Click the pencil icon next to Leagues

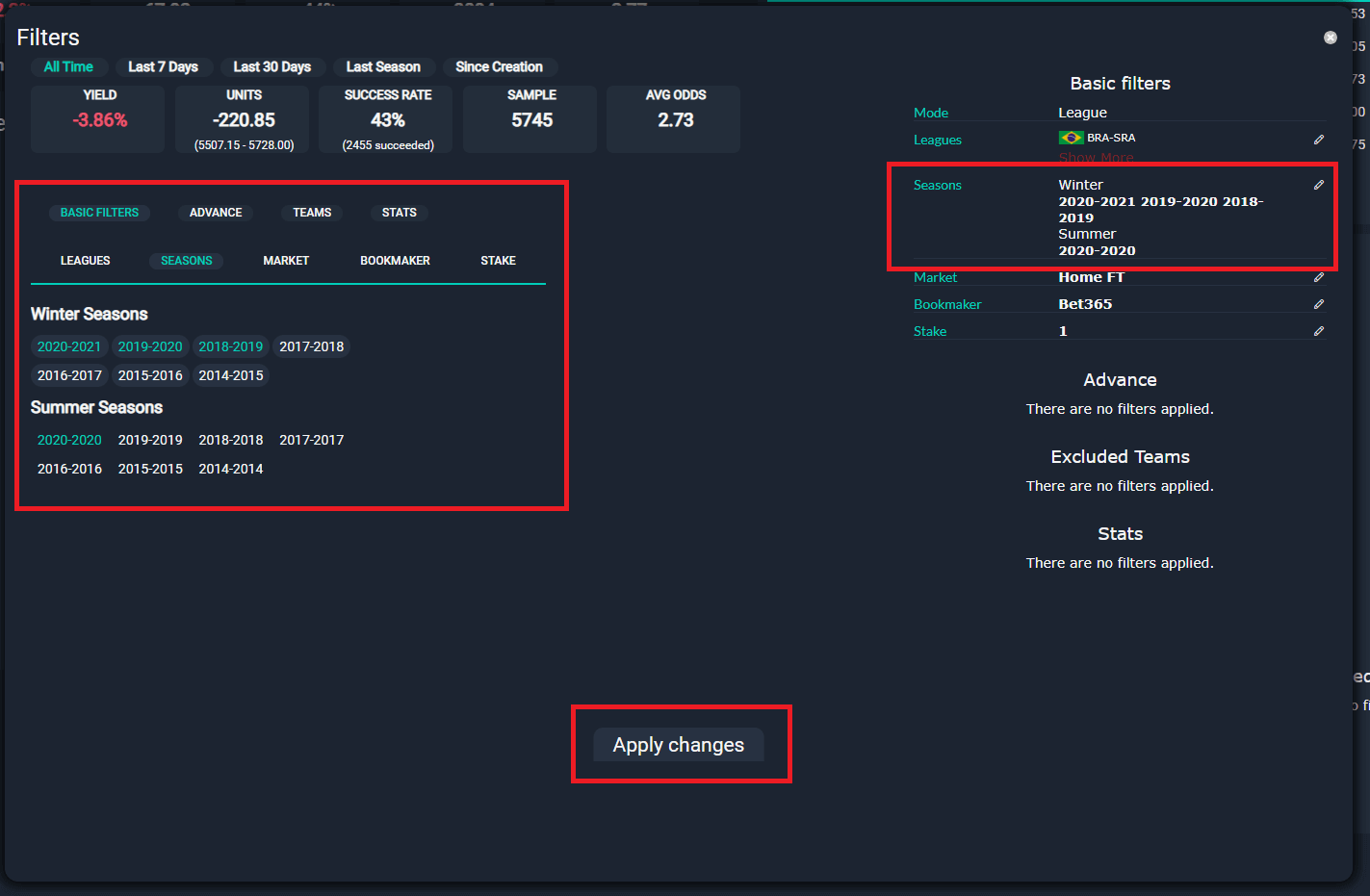[x=1318, y=140]
